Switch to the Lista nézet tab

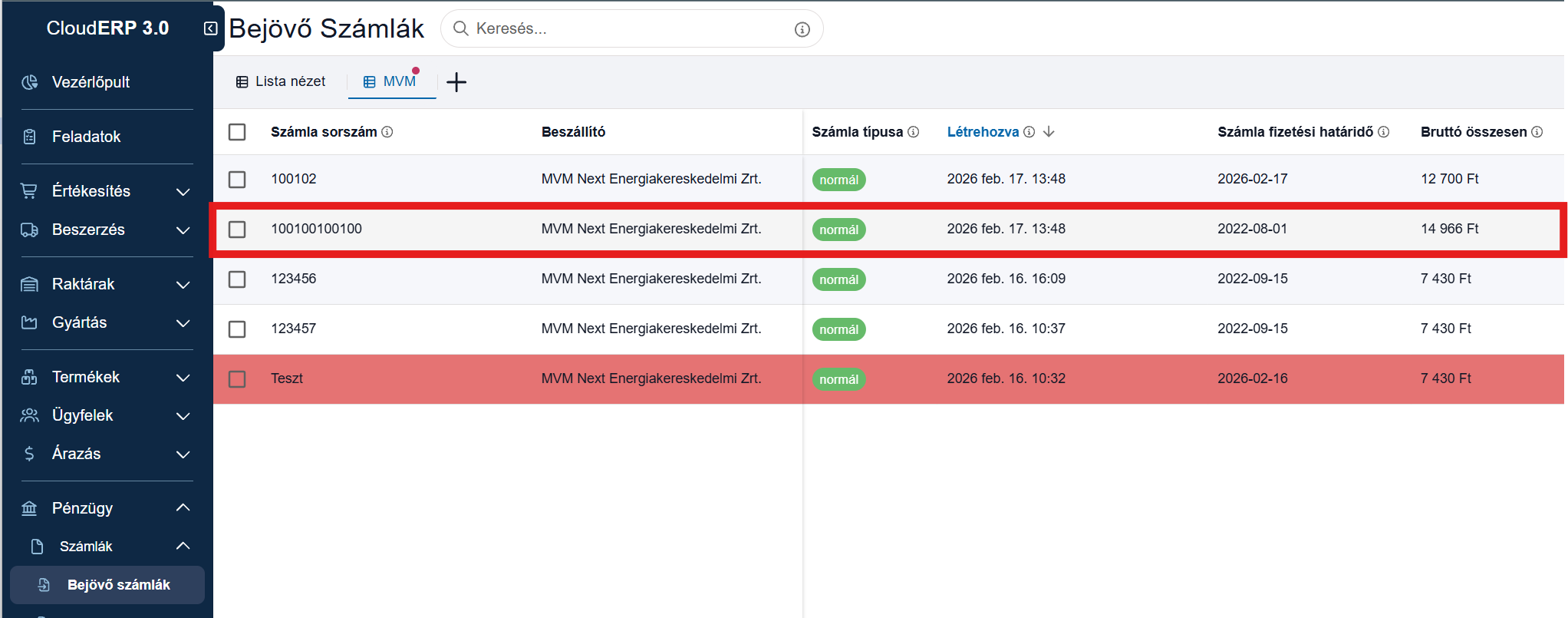tap(281, 81)
